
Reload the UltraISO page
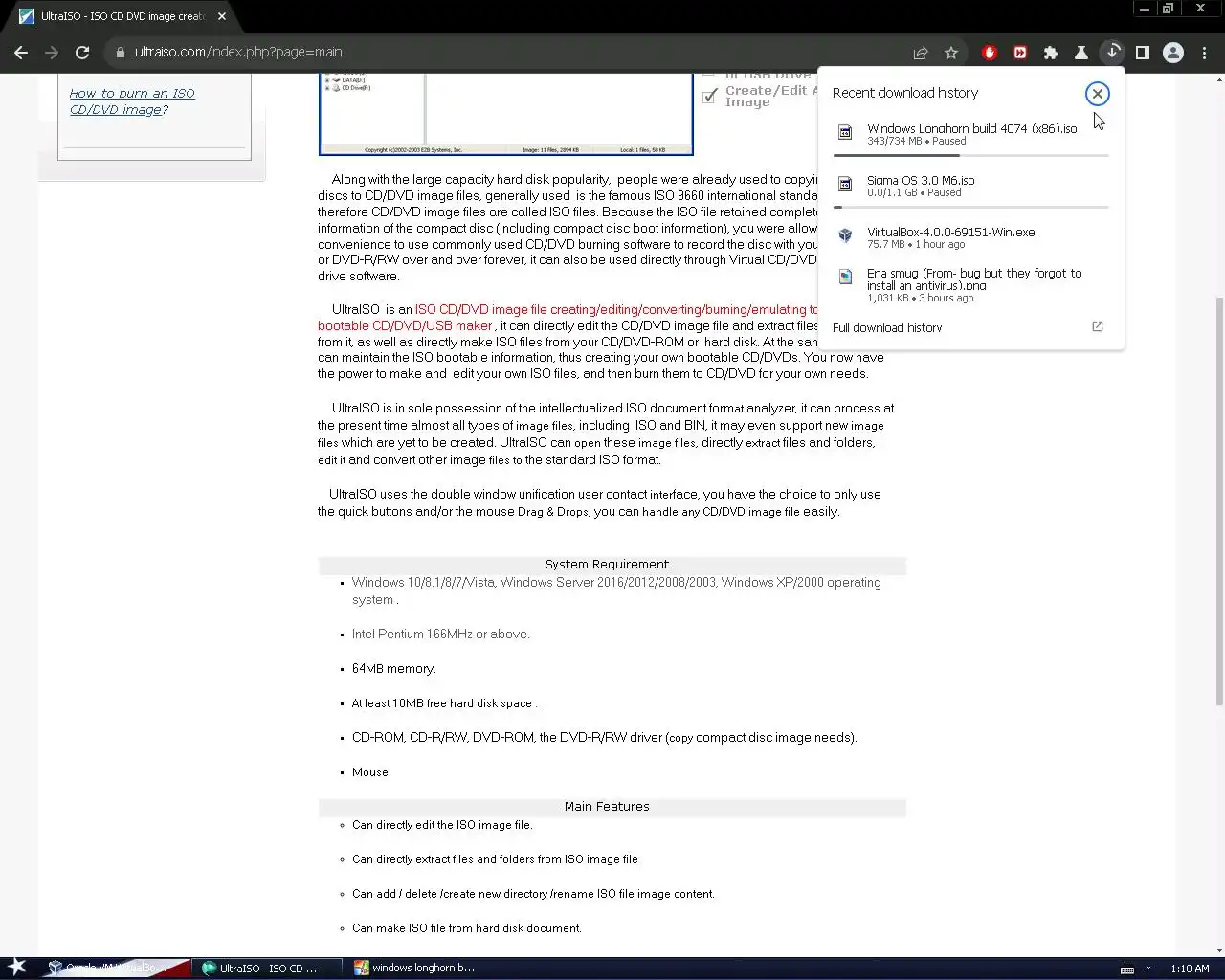82,53
